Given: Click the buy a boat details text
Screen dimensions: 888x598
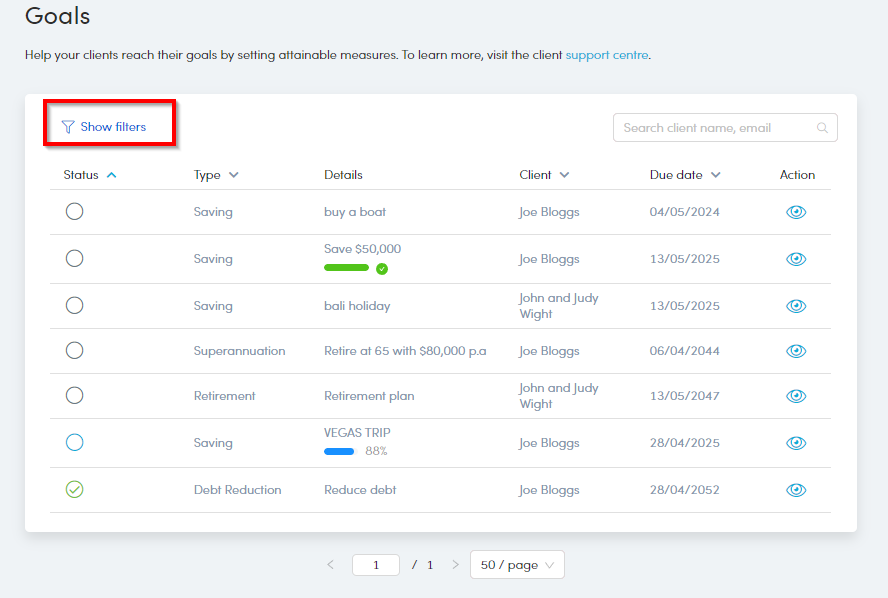Looking at the screenshot, I should click(x=355, y=212).
